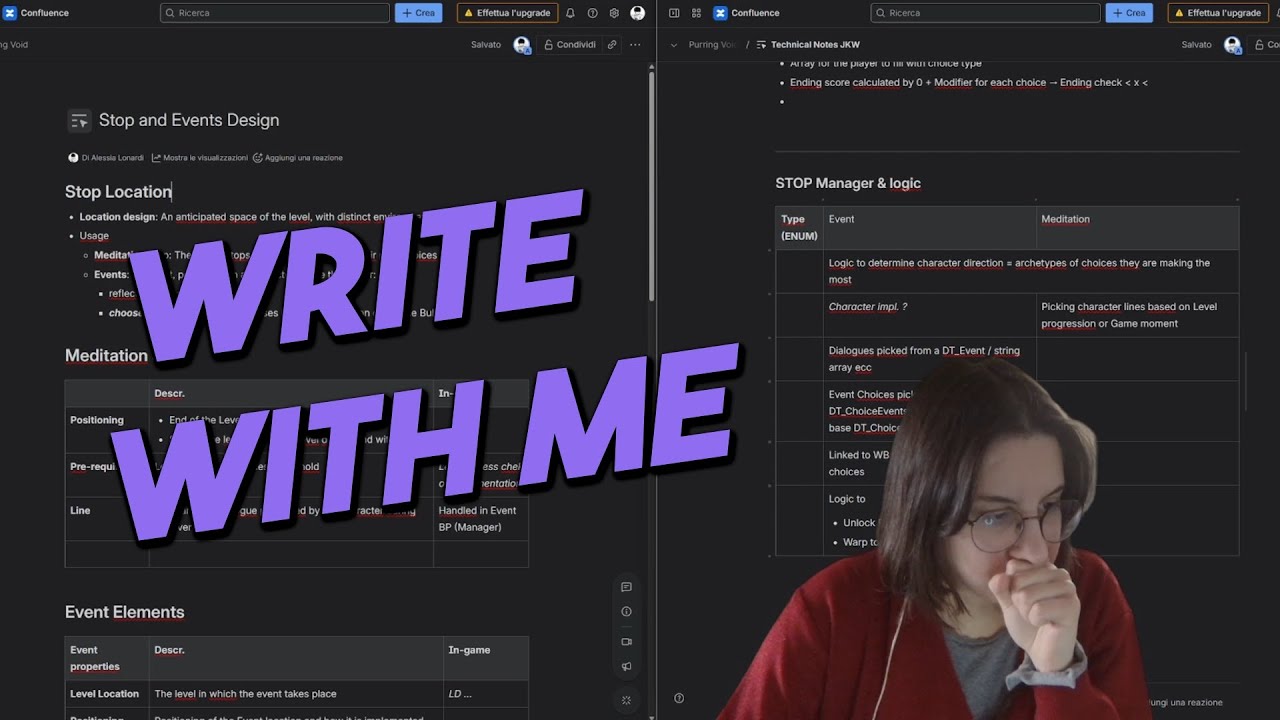Click video record icon in floating toolbar
The height and width of the screenshot is (720, 1280).
tap(626, 642)
